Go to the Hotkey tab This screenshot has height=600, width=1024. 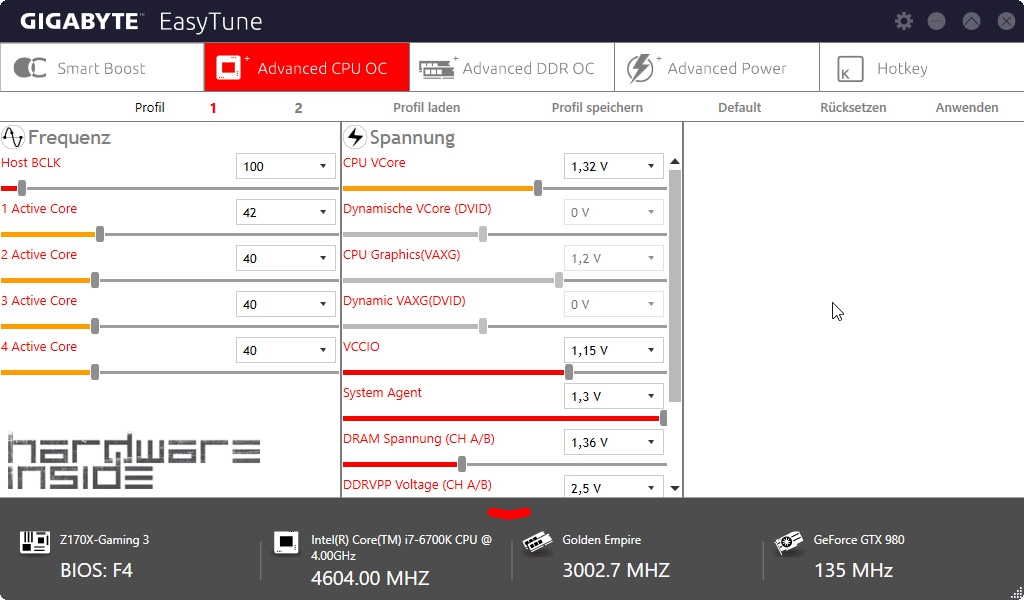pos(921,68)
